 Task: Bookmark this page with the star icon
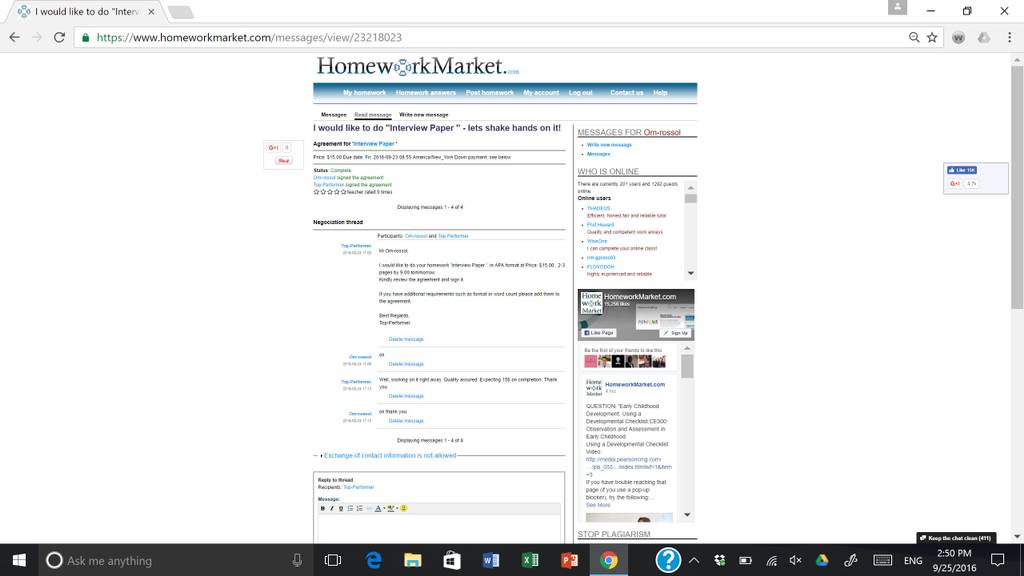932,37
